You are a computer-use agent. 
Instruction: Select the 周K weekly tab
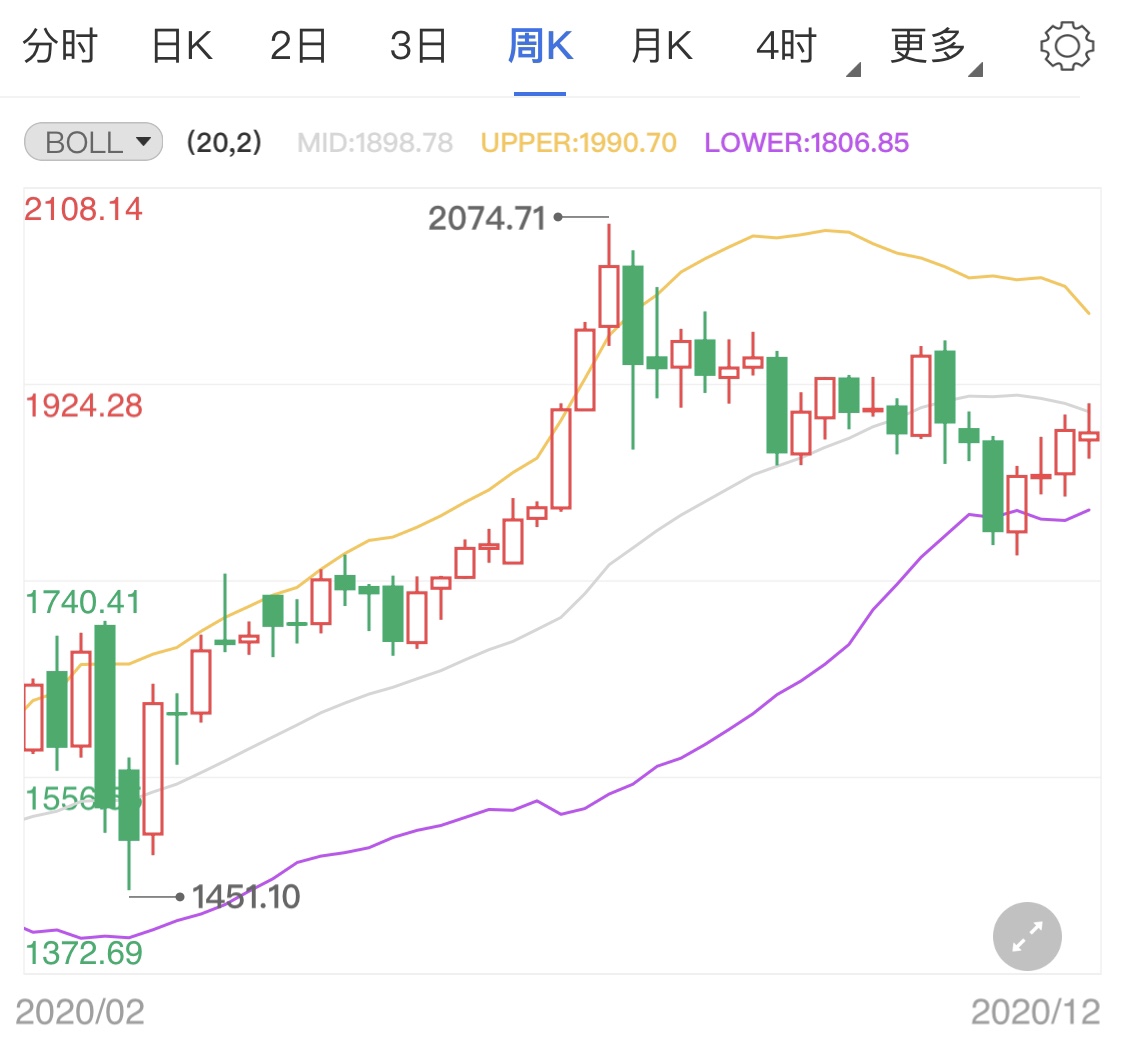[540, 46]
